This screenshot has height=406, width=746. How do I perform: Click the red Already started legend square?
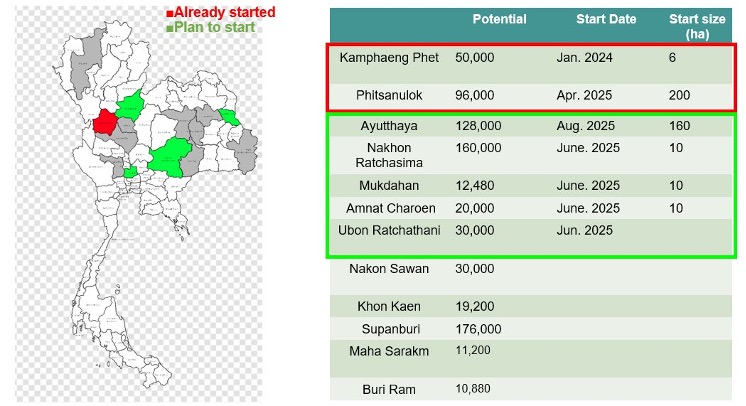[x=169, y=14]
